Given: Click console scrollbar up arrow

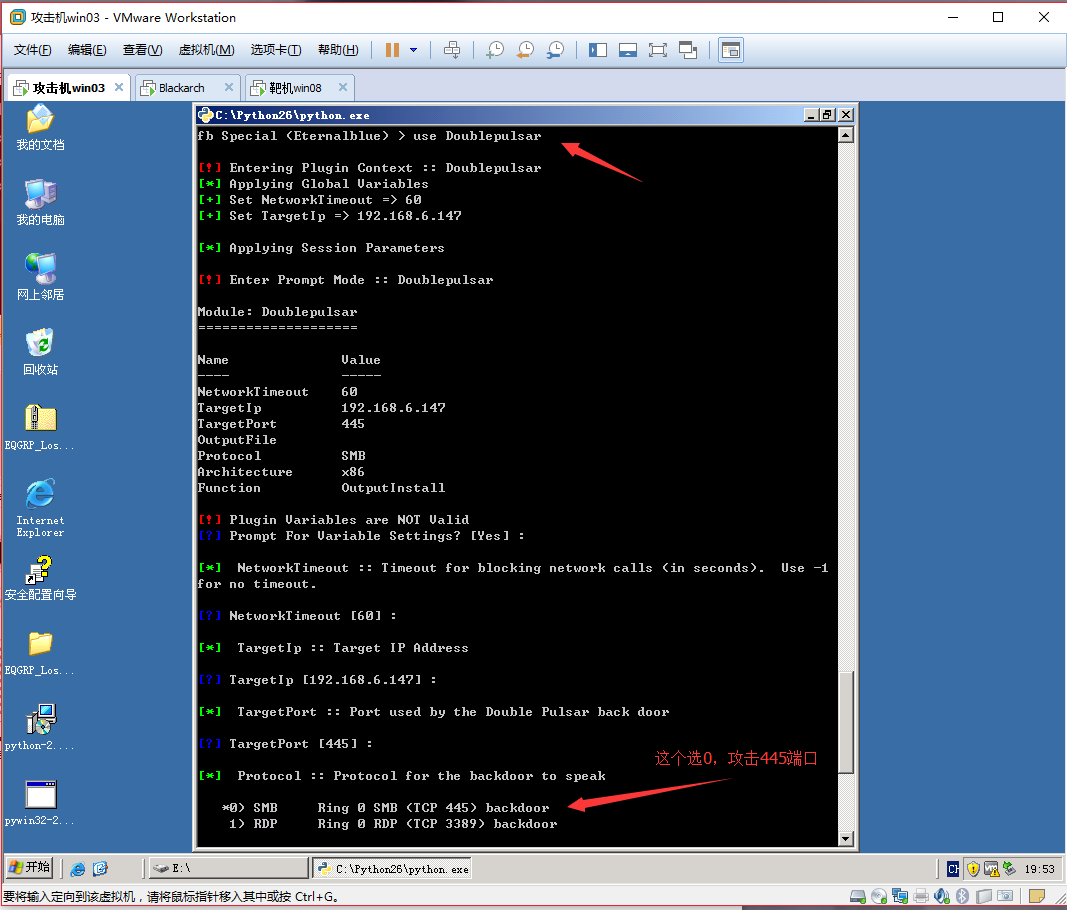Looking at the screenshot, I should 845,135.
